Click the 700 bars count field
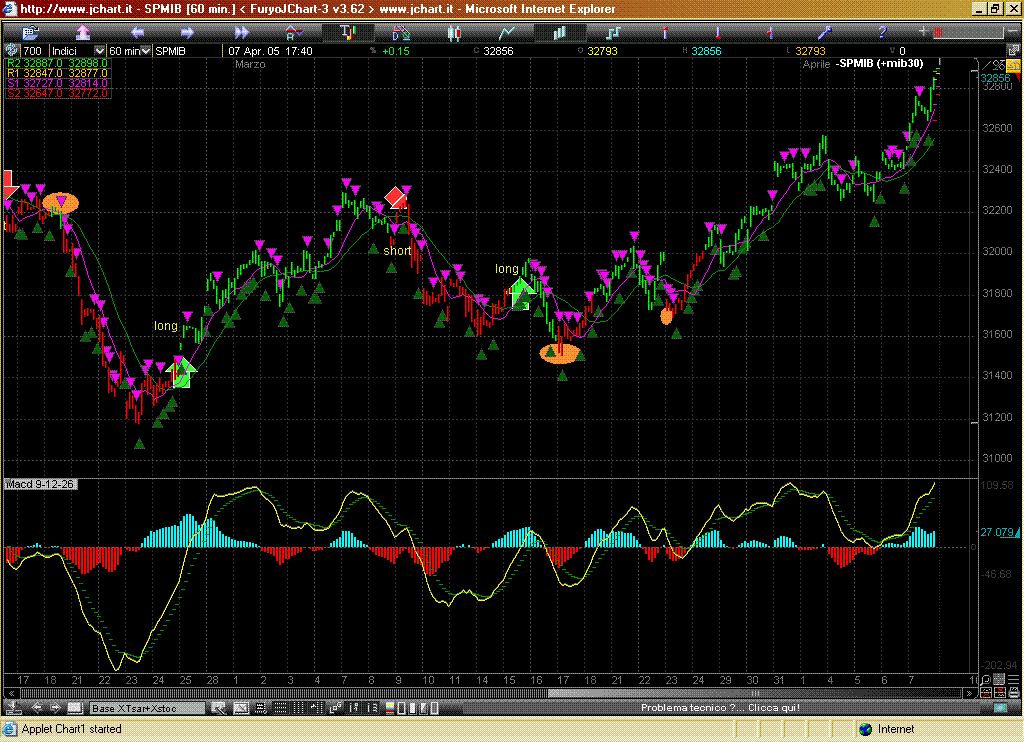1024x742 pixels. (x=33, y=50)
